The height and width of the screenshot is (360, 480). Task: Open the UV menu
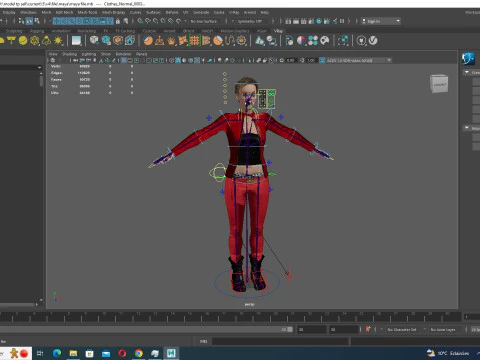185,12
